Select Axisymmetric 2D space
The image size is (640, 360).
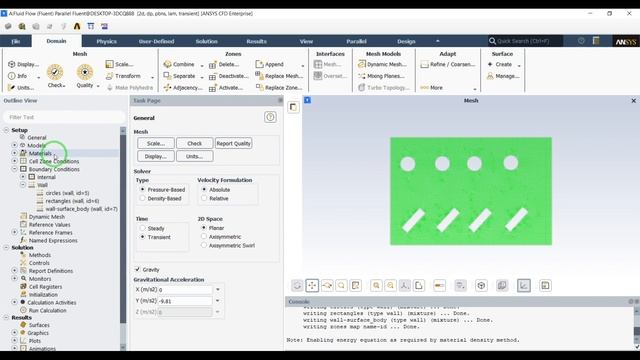(204, 237)
